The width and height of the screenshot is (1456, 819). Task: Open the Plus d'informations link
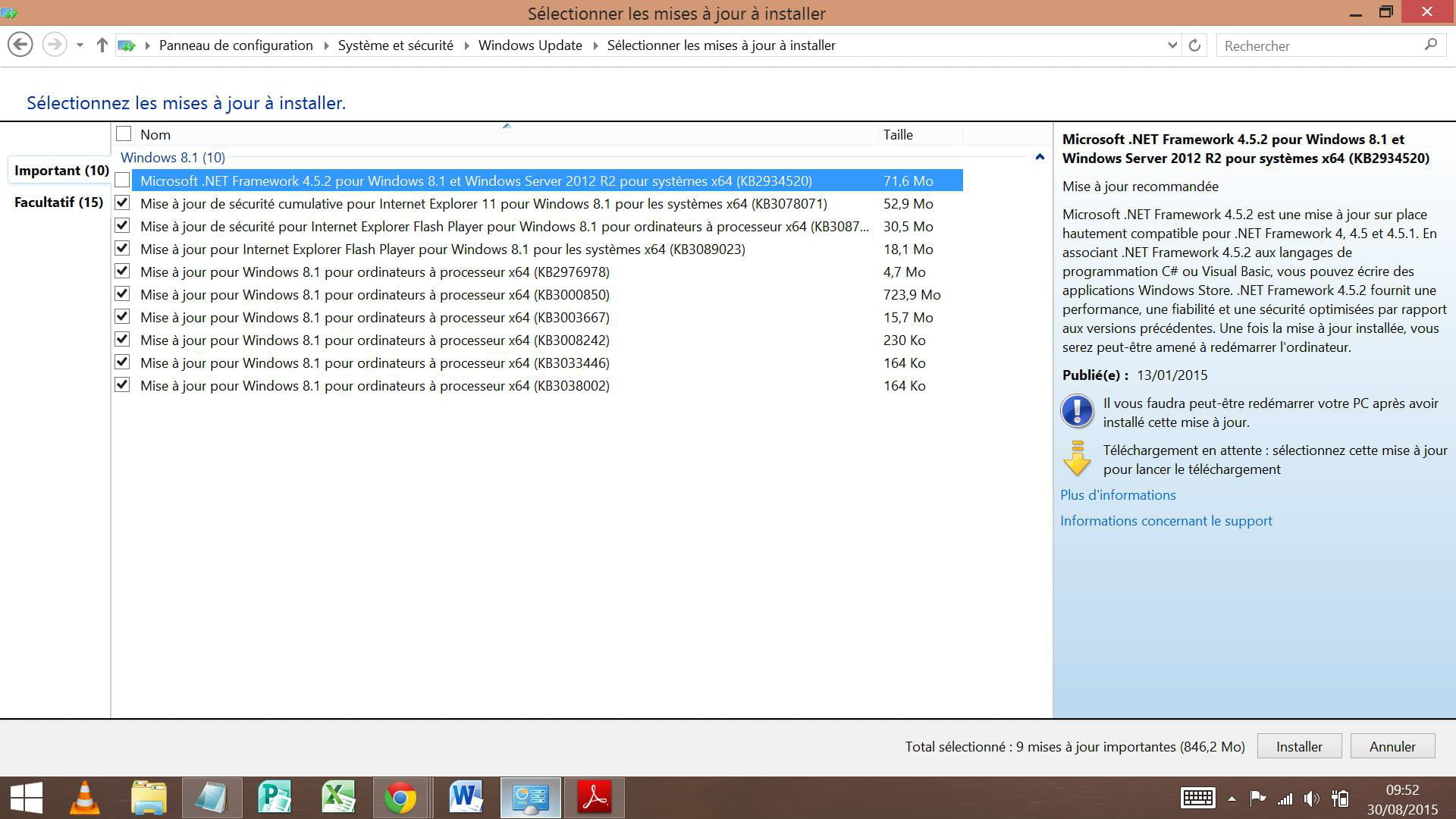1118,494
